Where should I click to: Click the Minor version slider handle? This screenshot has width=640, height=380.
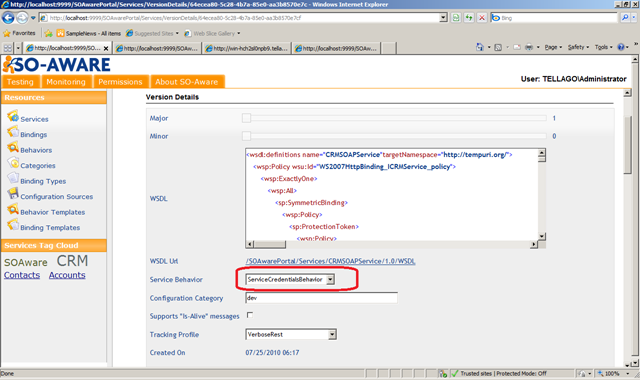[246, 136]
